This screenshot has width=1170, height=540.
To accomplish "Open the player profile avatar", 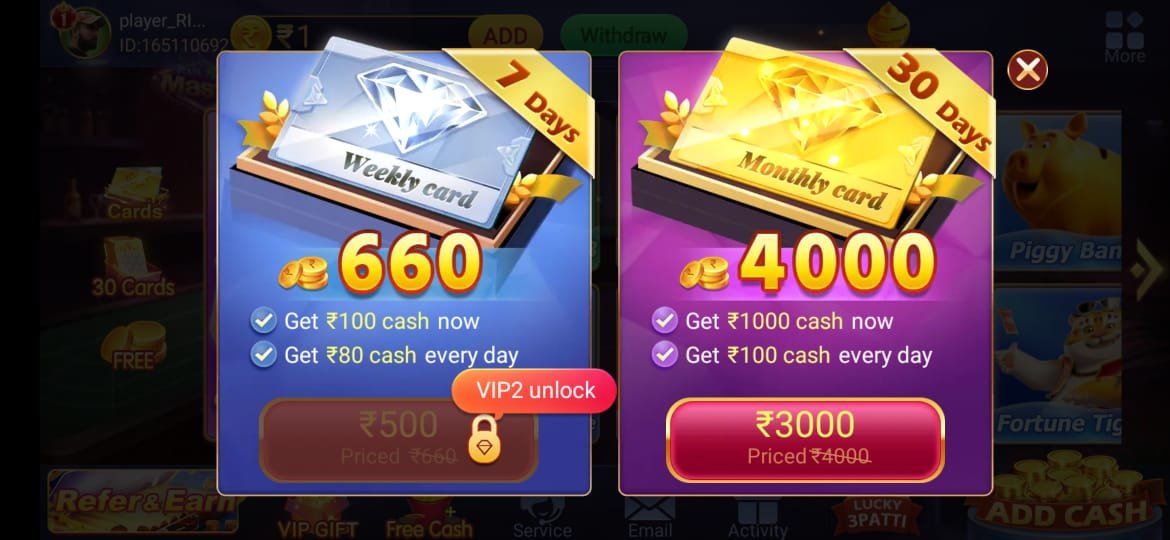I will 84,32.
